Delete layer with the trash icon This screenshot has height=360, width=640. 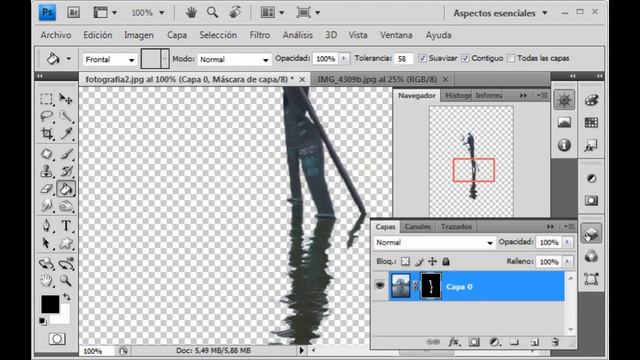pos(555,342)
